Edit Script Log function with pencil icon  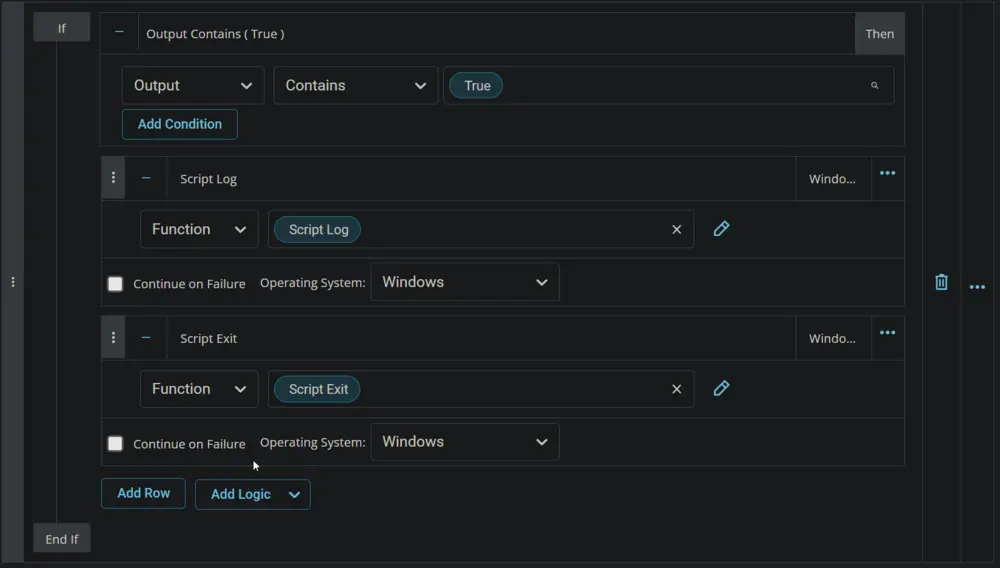(x=721, y=229)
